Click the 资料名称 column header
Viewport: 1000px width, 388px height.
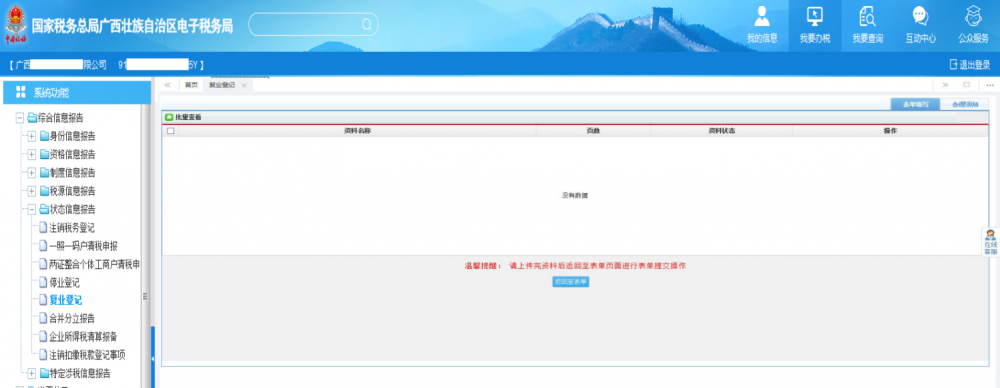357,131
